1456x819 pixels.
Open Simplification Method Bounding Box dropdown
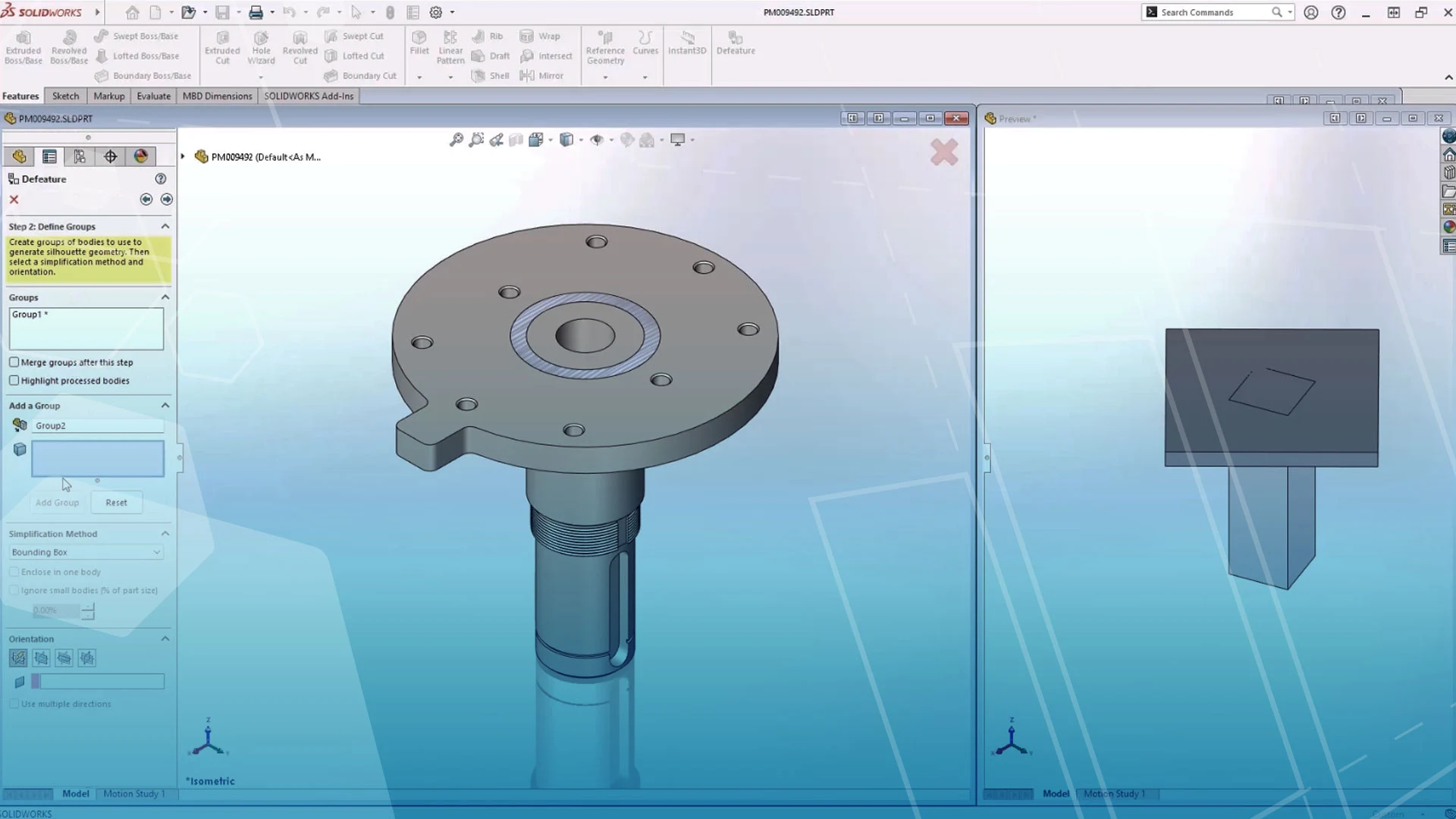pyautogui.click(x=86, y=552)
